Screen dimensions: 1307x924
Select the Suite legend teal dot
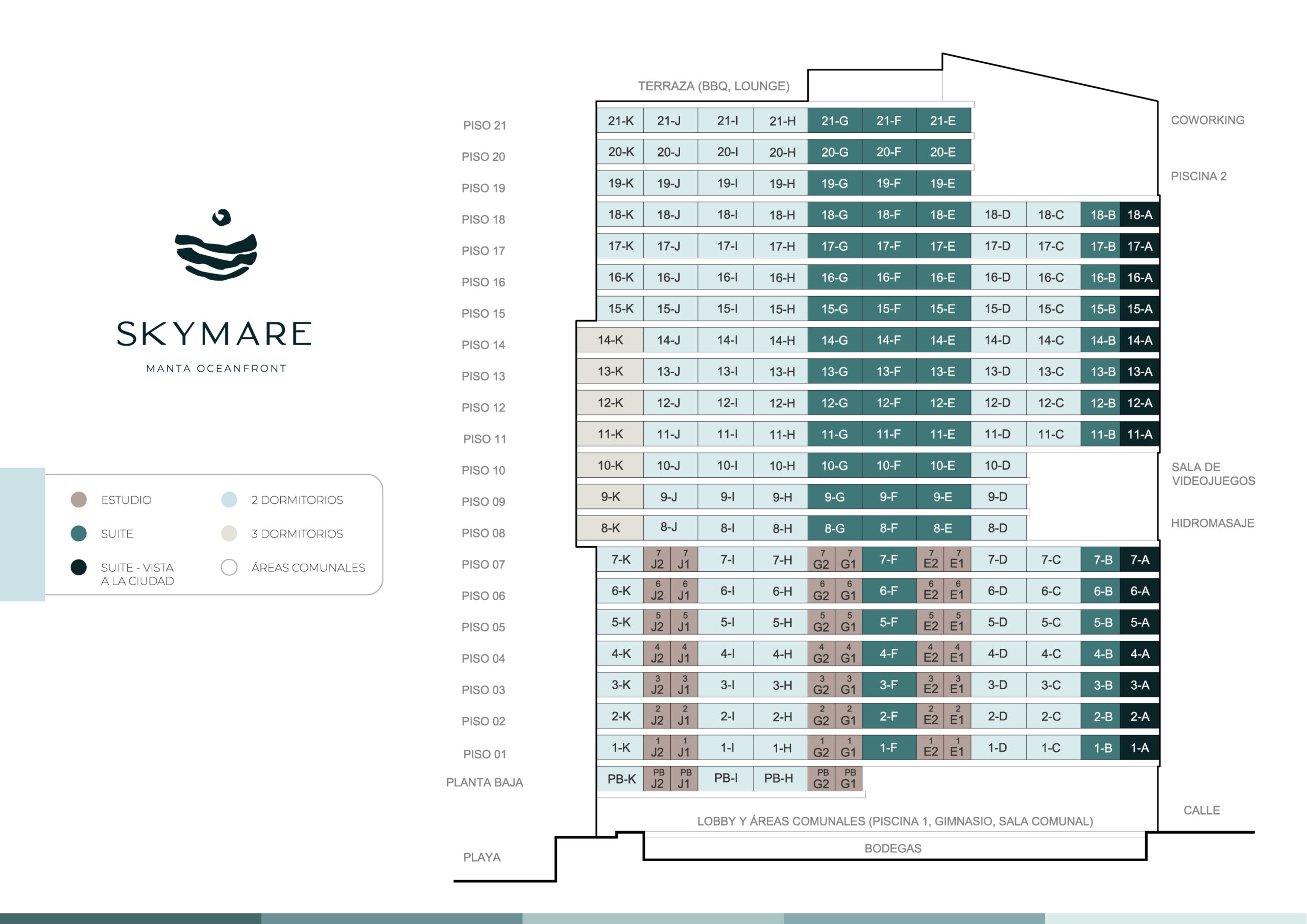coord(79,533)
